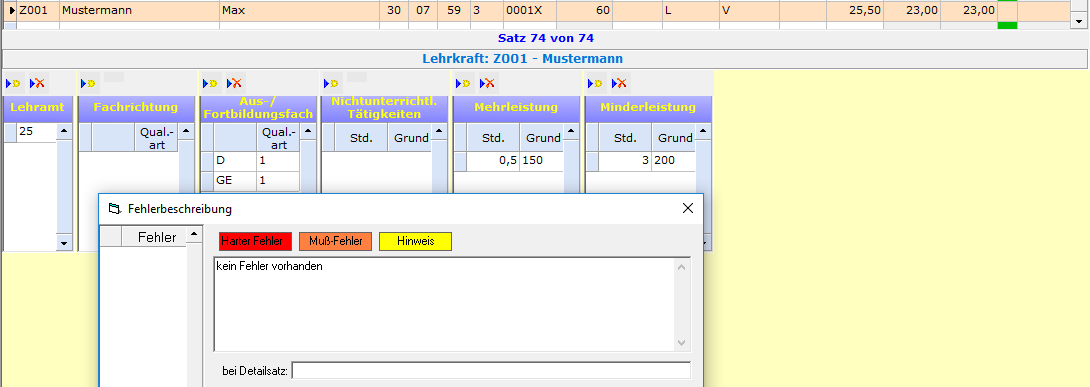
Task: Delete Aus-/Fortbildungsfach entry icon
Action: pyautogui.click(x=234, y=83)
